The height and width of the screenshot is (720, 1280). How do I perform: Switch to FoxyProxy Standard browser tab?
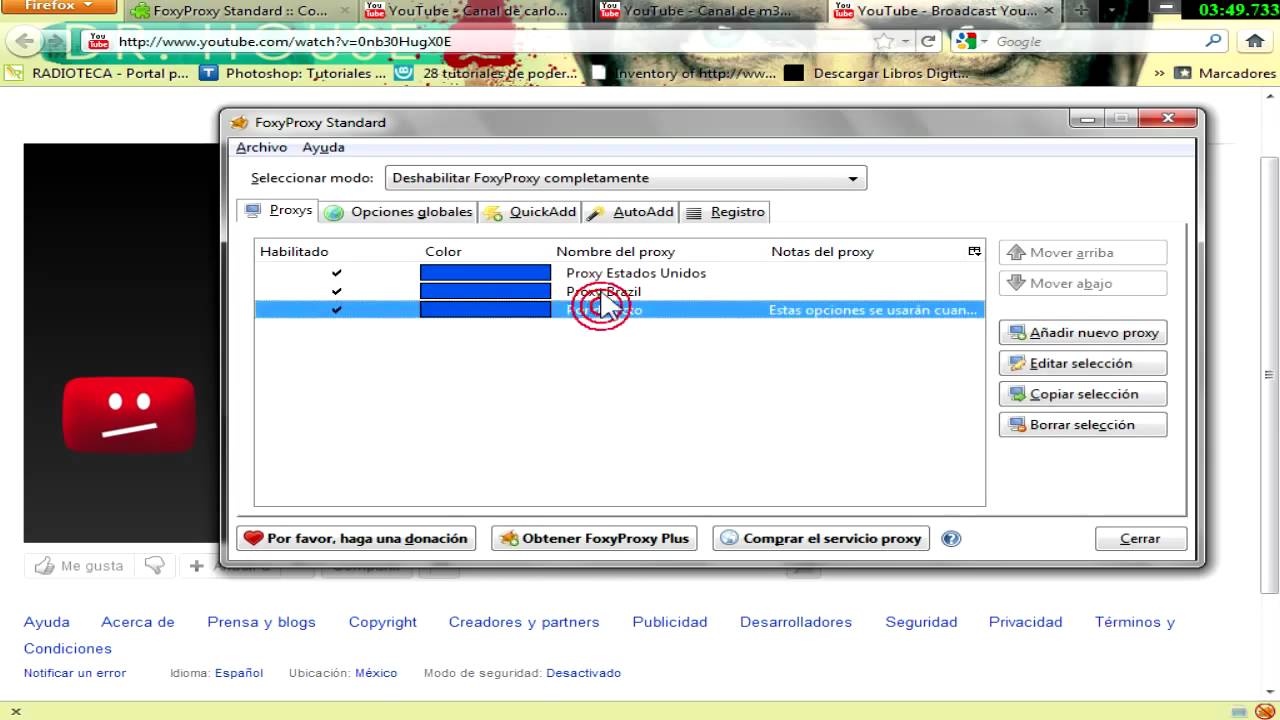[240, 11]
